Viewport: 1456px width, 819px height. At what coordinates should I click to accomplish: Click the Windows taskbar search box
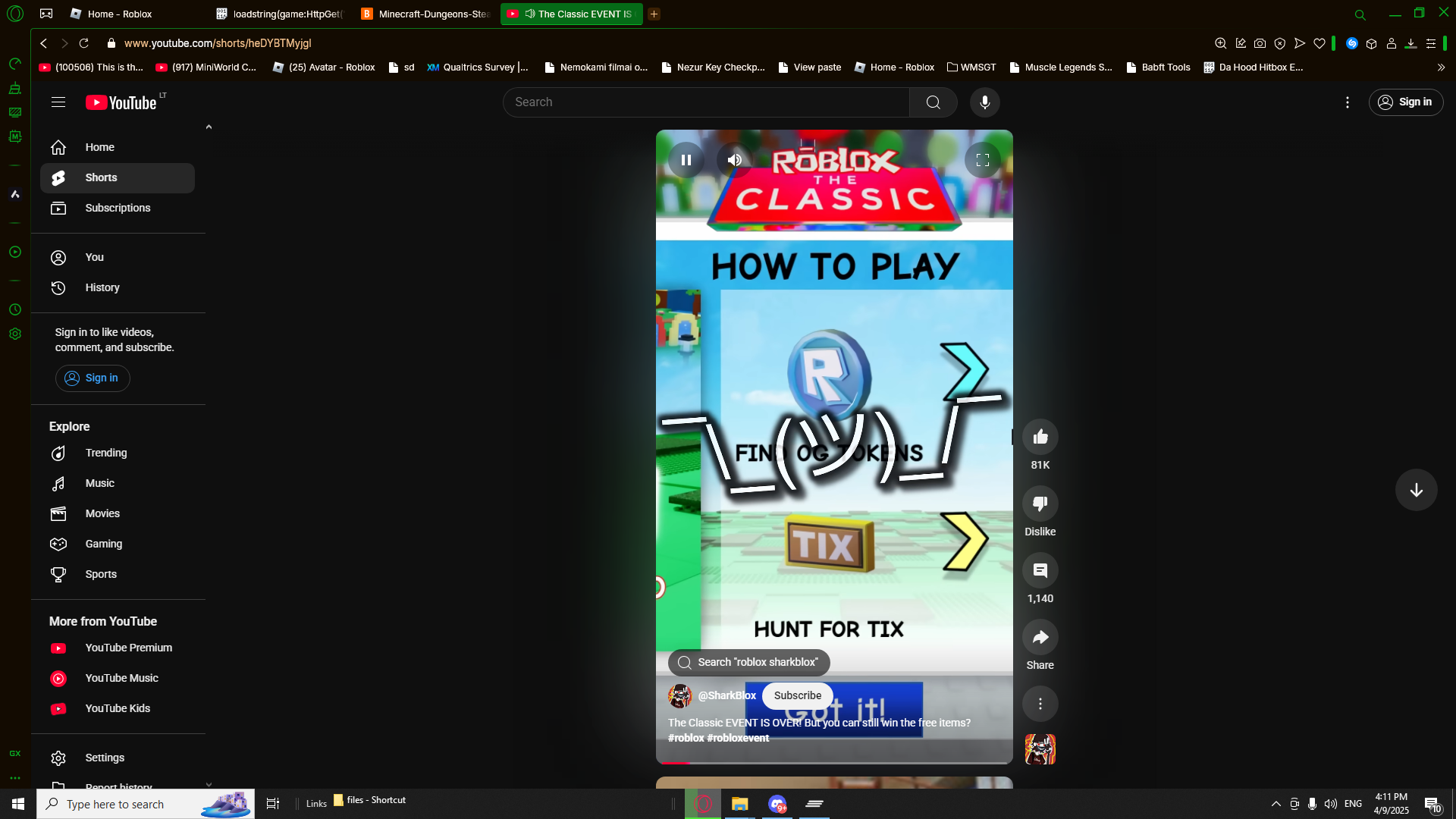pyautogui.click(x=146, y=804)
